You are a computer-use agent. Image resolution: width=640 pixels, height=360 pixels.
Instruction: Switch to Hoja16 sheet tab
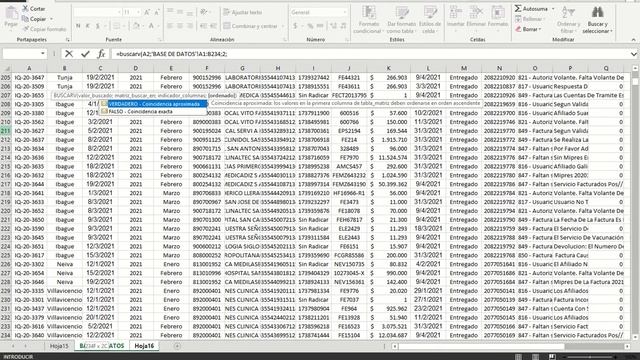(x=144, y=346)
